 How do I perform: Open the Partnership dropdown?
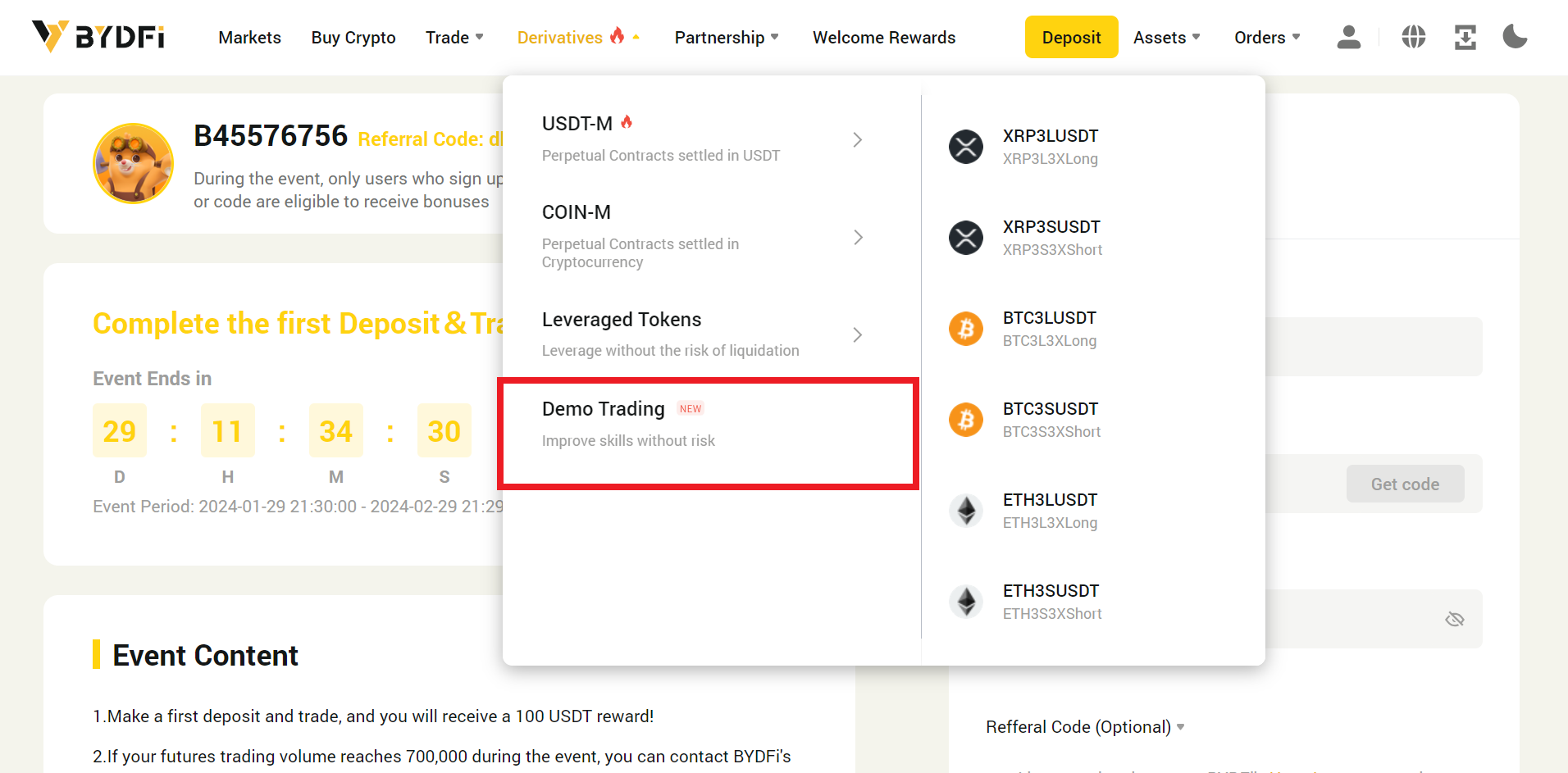point(727,38)
